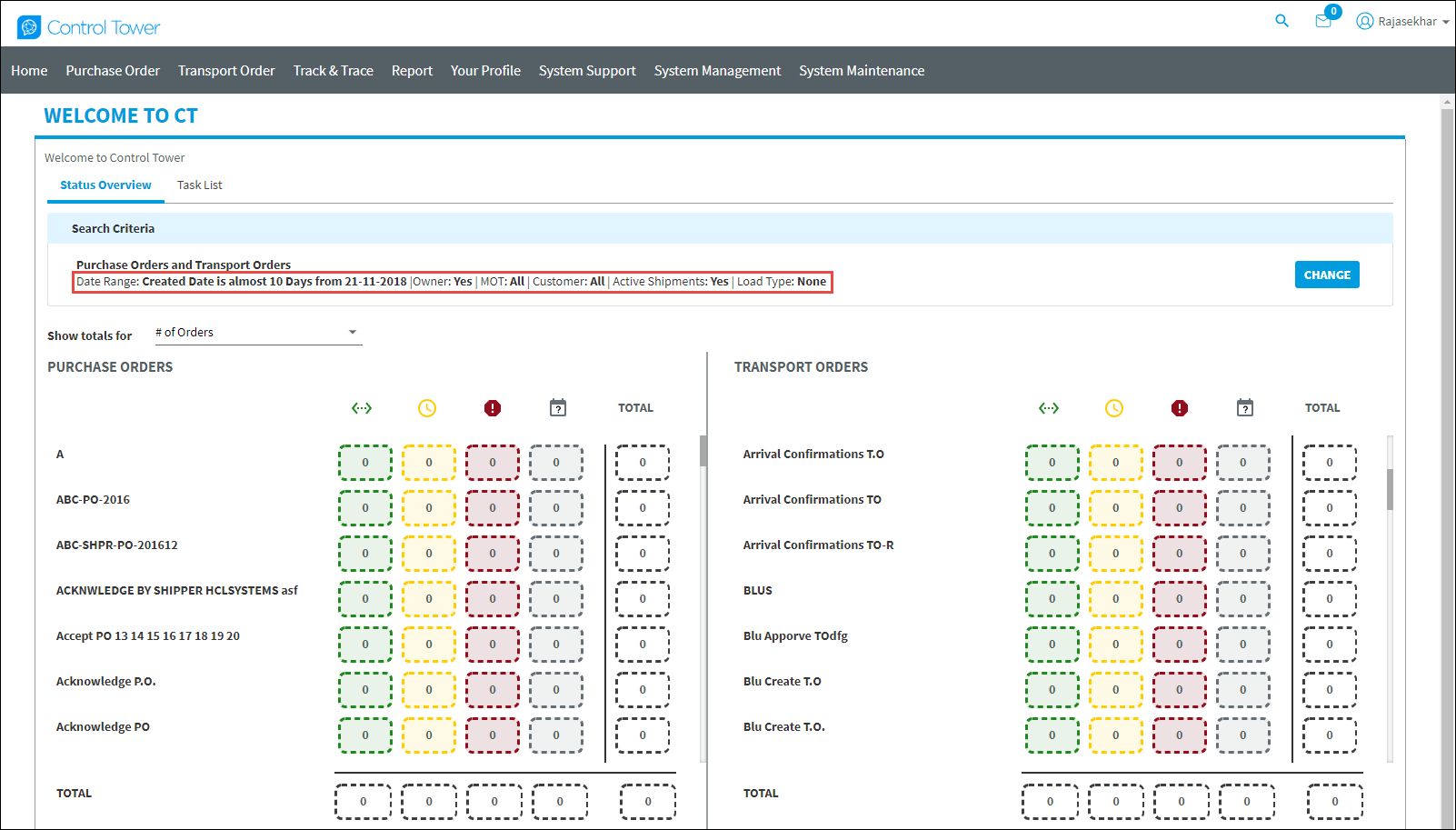This screenshot has width=1456, height=830.
Task: Click total count box for Accept PO 13 14 row
Action: click(x=643, y=645)
